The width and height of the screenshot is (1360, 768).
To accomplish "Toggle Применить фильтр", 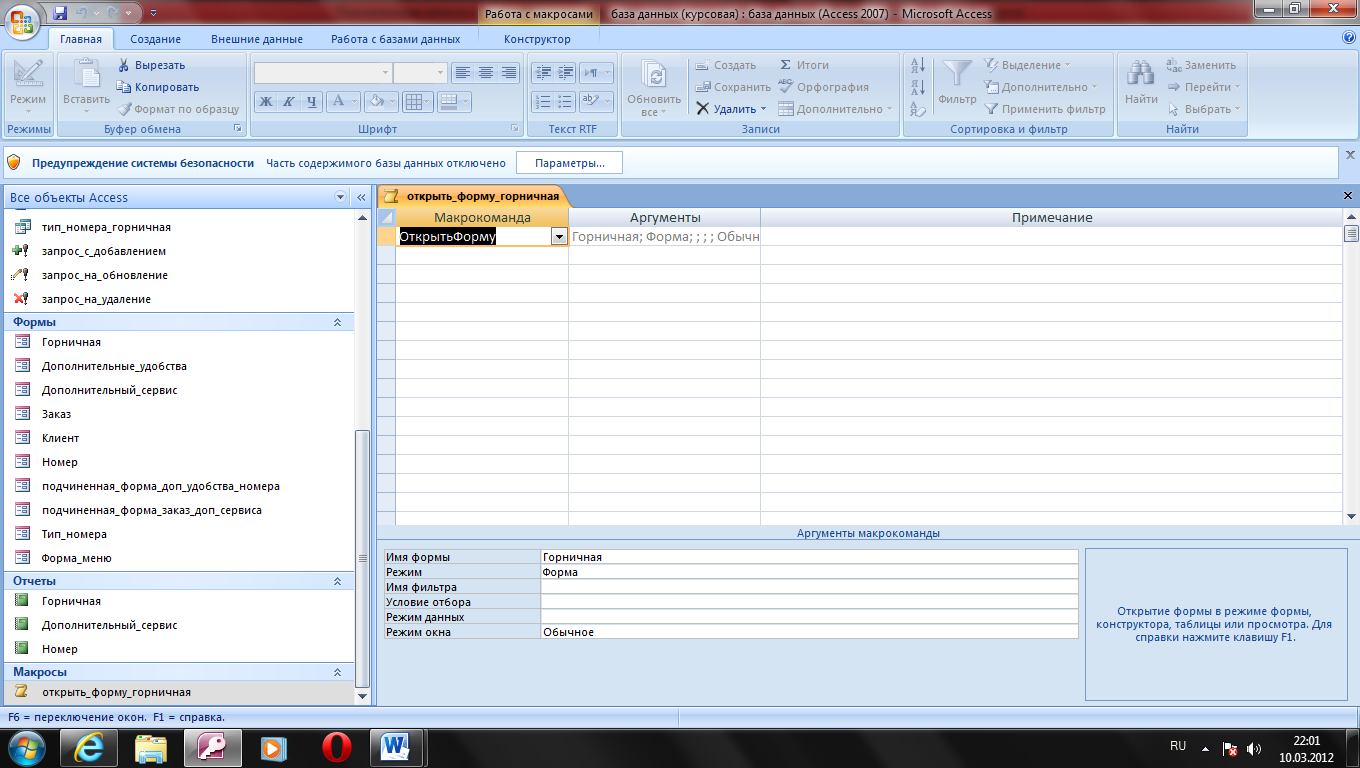I will (1045, 109).
